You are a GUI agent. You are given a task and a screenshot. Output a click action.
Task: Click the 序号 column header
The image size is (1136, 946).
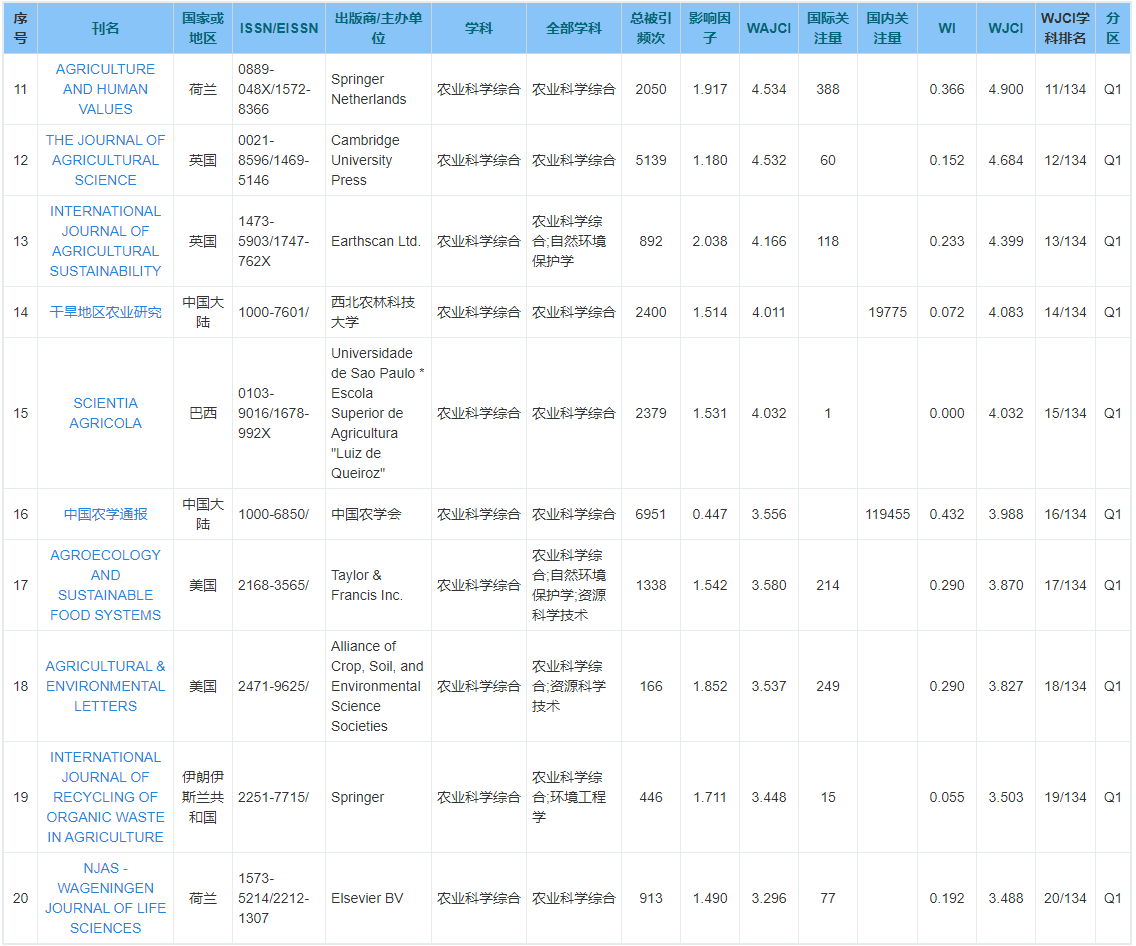click(20, 28)
